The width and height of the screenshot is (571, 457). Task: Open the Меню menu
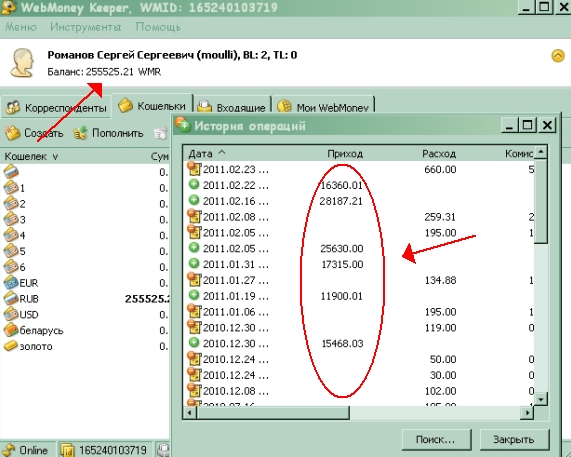(x=20, y=27)
